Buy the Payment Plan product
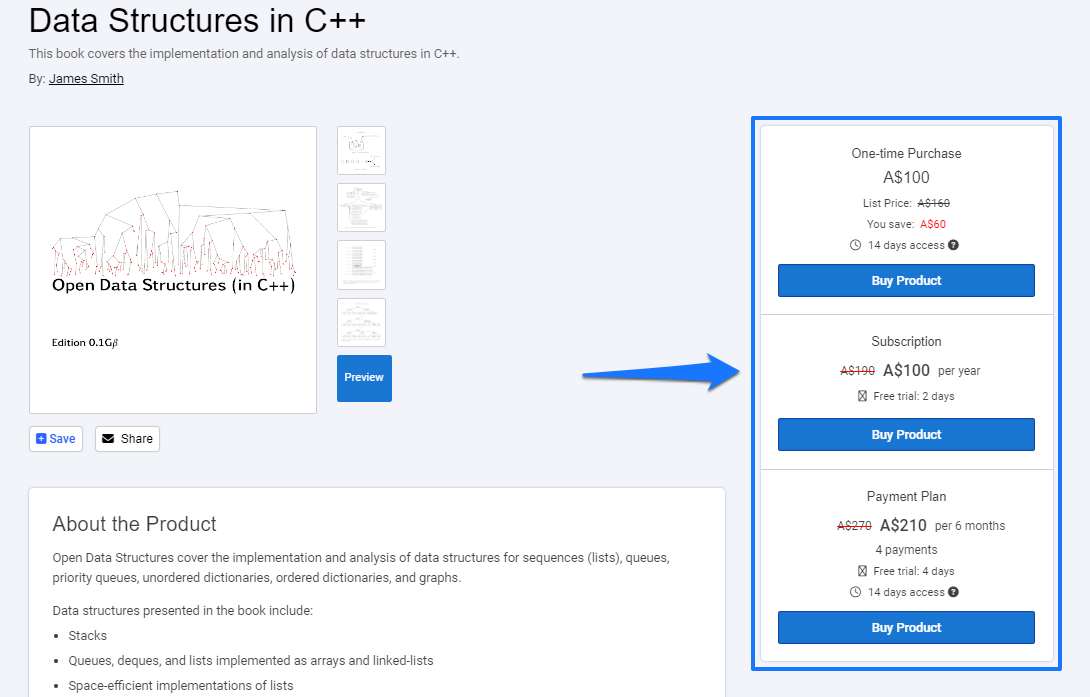The width and height of the screenshot is (1090, 697). pos(906,628)
